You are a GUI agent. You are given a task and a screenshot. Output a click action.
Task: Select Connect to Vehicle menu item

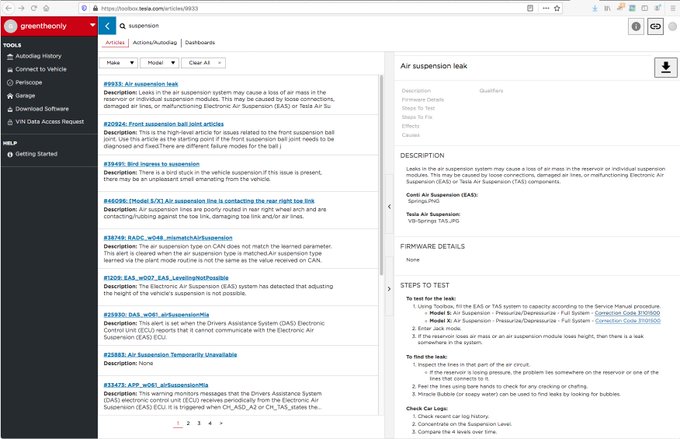pos(41,69)
